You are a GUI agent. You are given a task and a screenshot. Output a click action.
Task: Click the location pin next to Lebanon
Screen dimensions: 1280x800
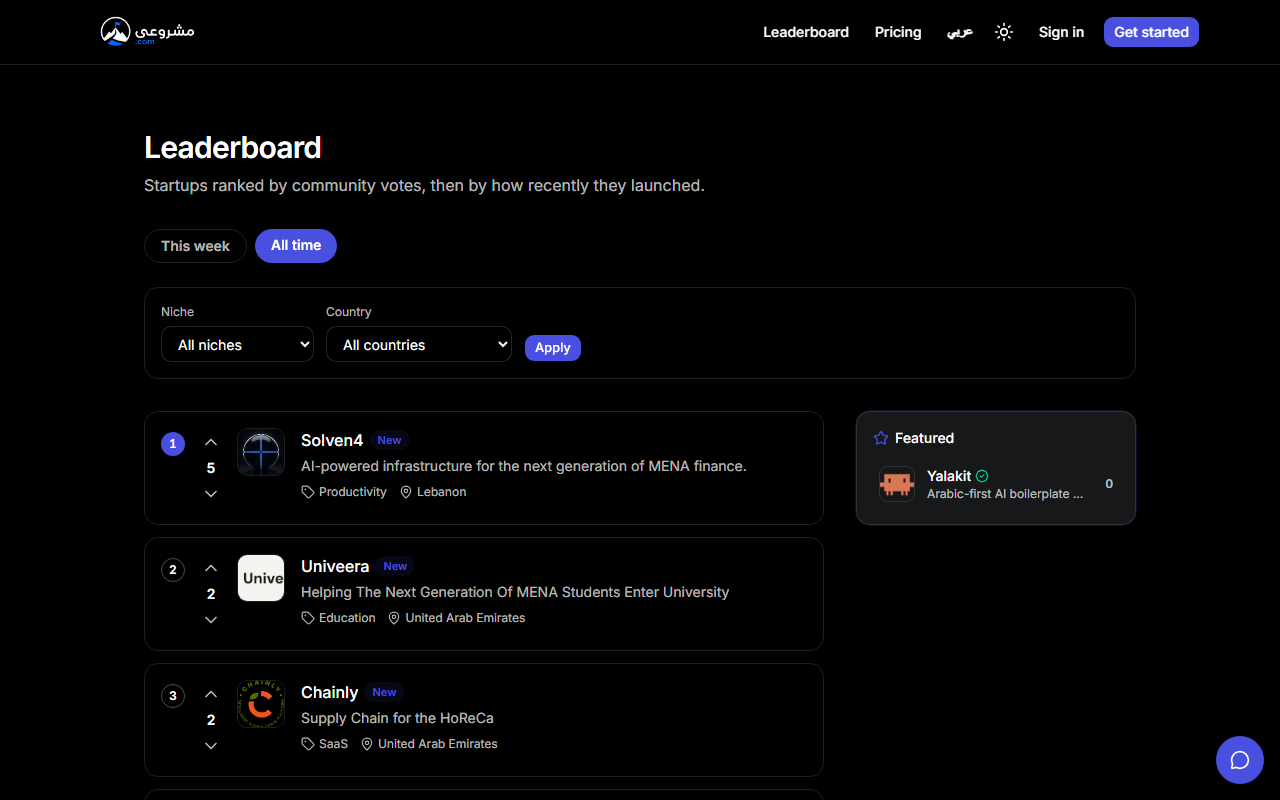(x=406, y=492)
